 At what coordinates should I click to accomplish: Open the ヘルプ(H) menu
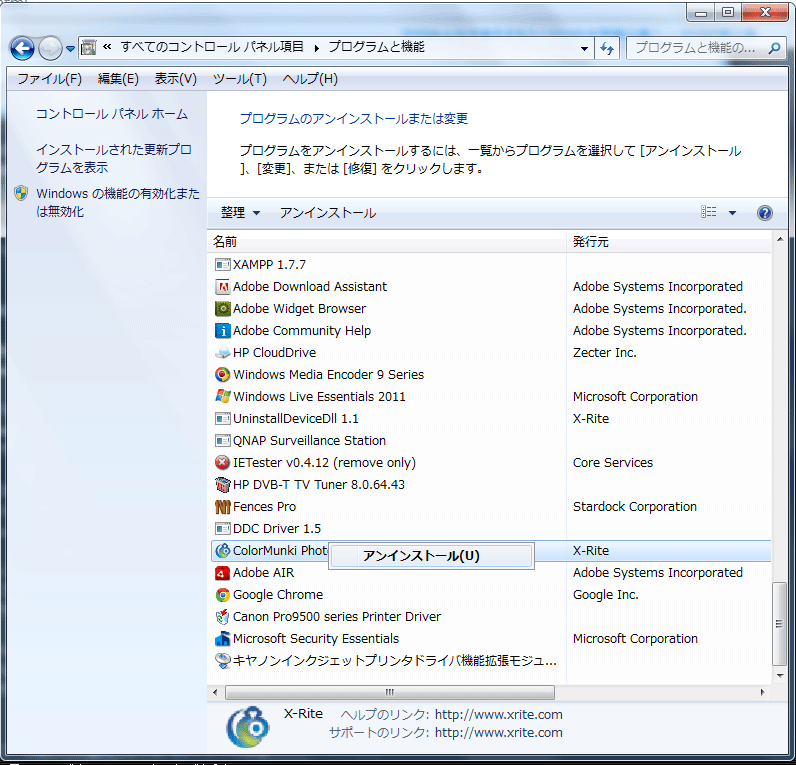(310, 79)
